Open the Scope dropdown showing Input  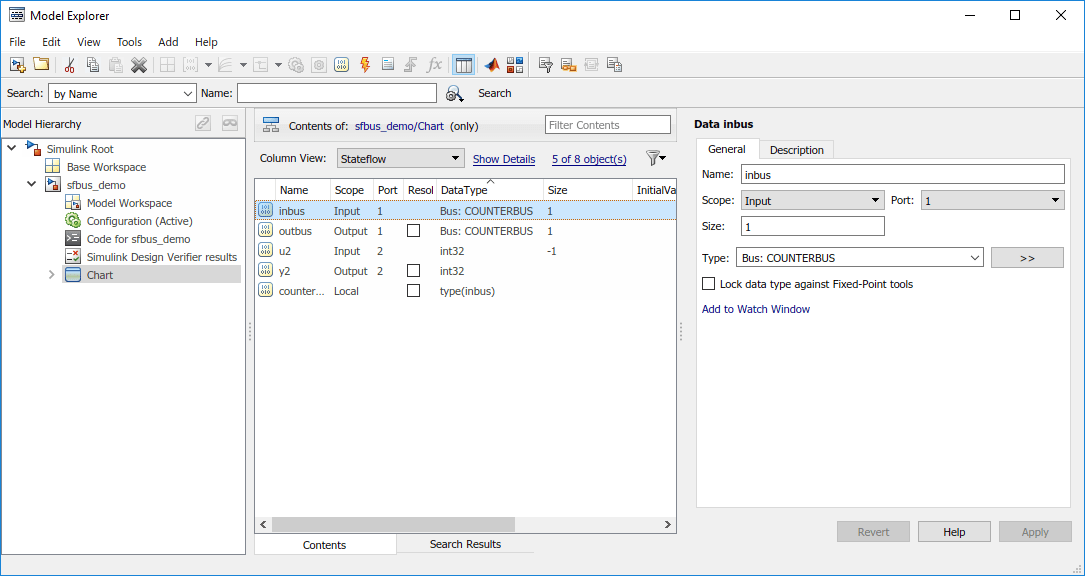(812, 201)
